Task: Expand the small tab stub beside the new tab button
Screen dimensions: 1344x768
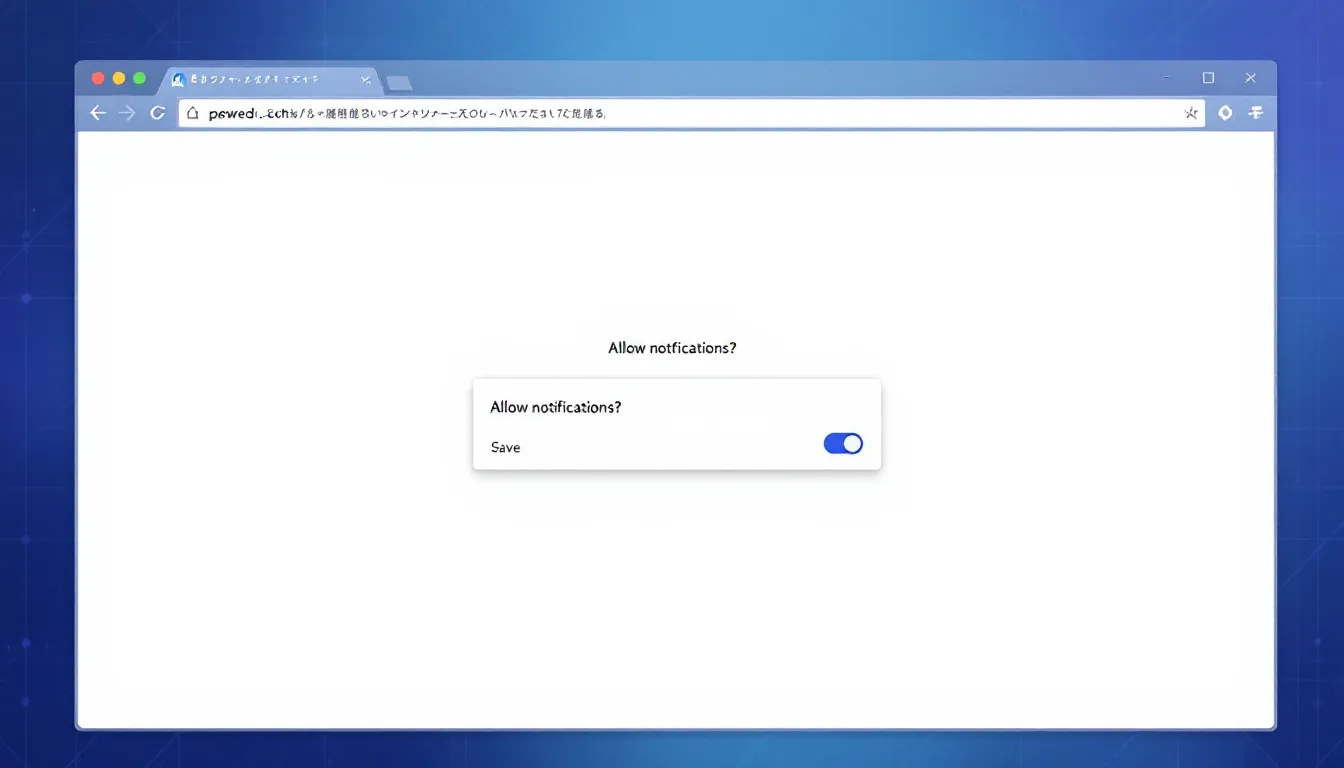Action: (400, 85)
